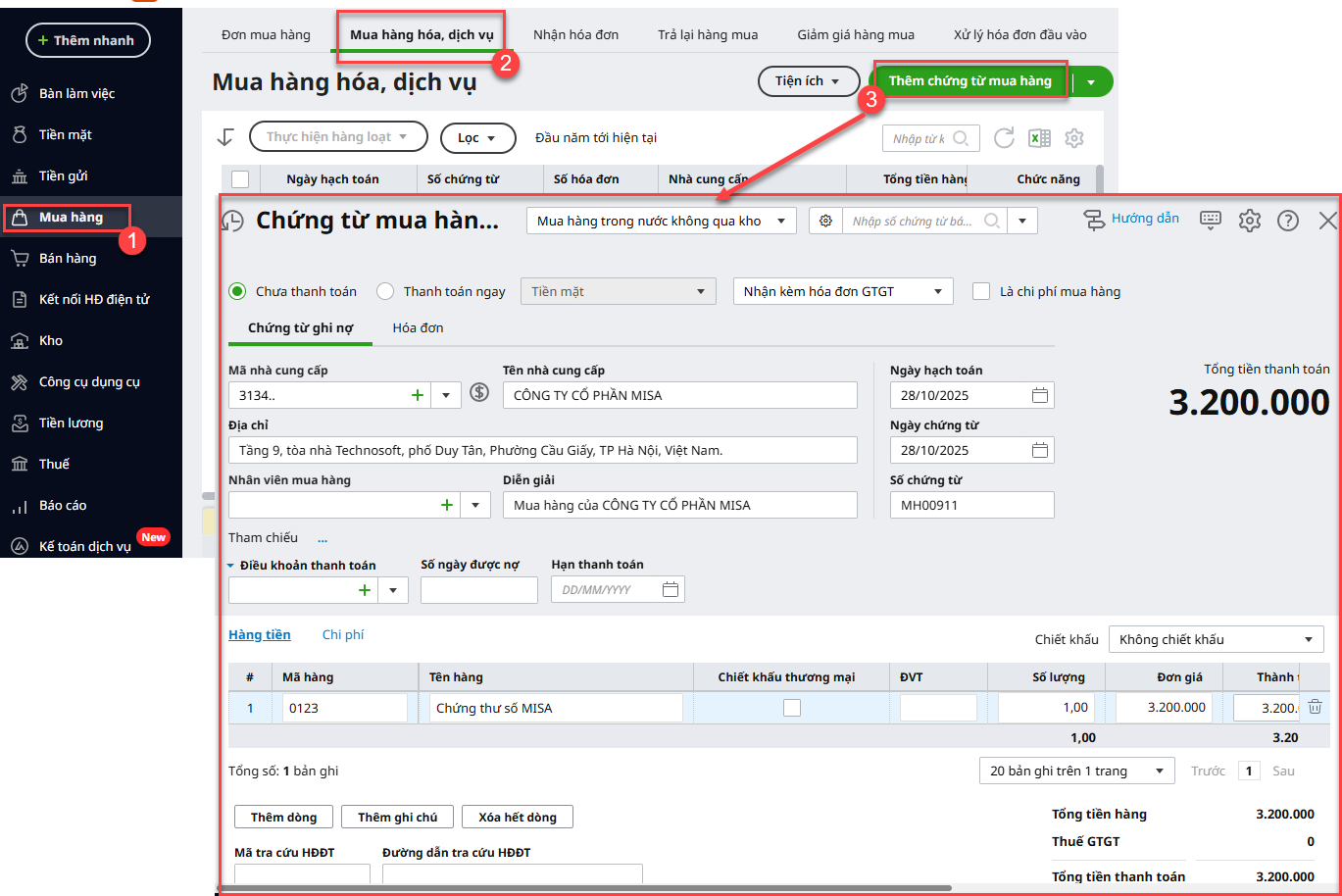The height and width of the screenshot is (896, 1342).
Task: Open Mua hàng trong nước không qua kho dropdown
Action: coord(661,222)
